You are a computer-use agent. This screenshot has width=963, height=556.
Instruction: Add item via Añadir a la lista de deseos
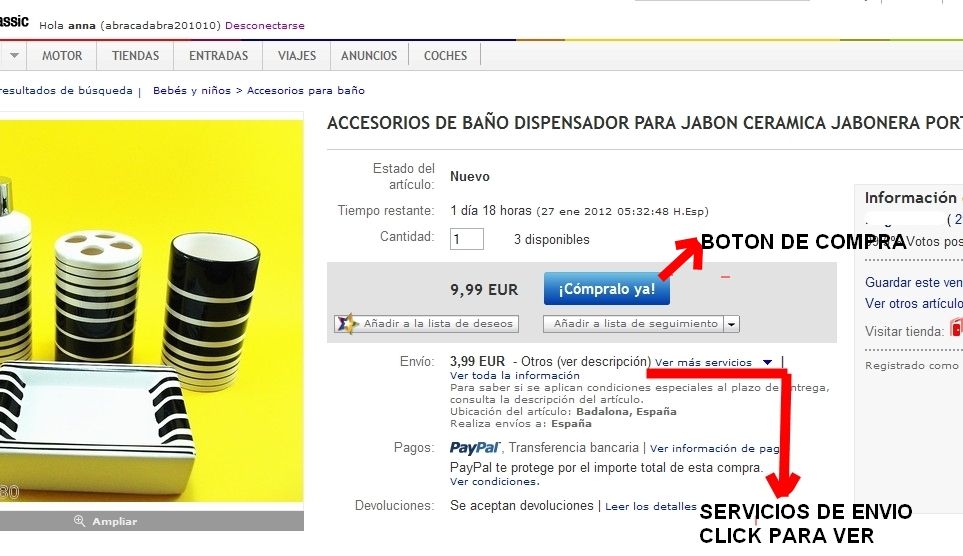[x=426, y=324]
